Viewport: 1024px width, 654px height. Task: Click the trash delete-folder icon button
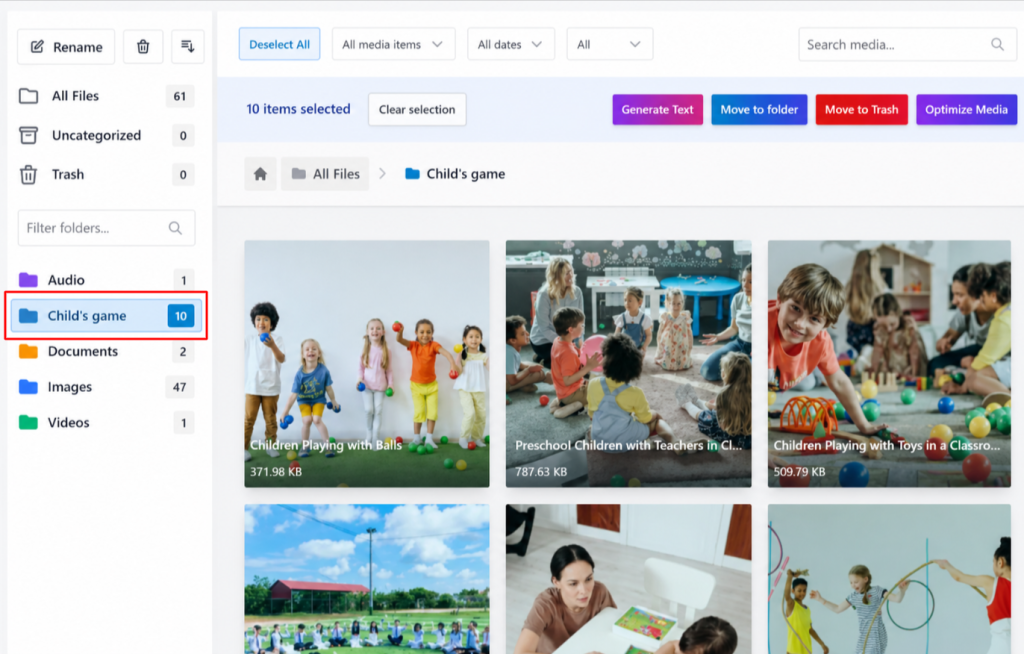143,46
